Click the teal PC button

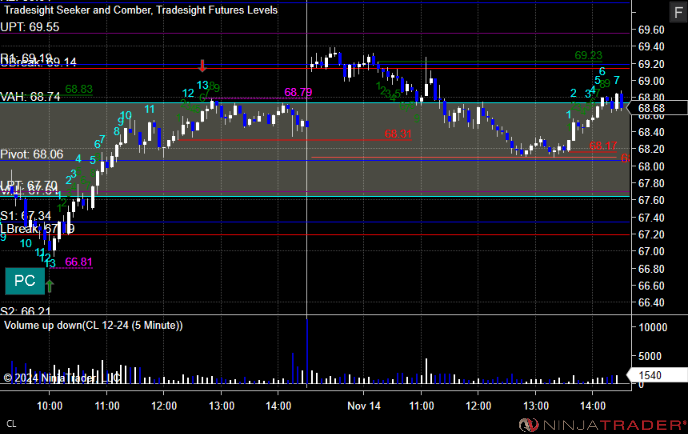click(25, 281)
